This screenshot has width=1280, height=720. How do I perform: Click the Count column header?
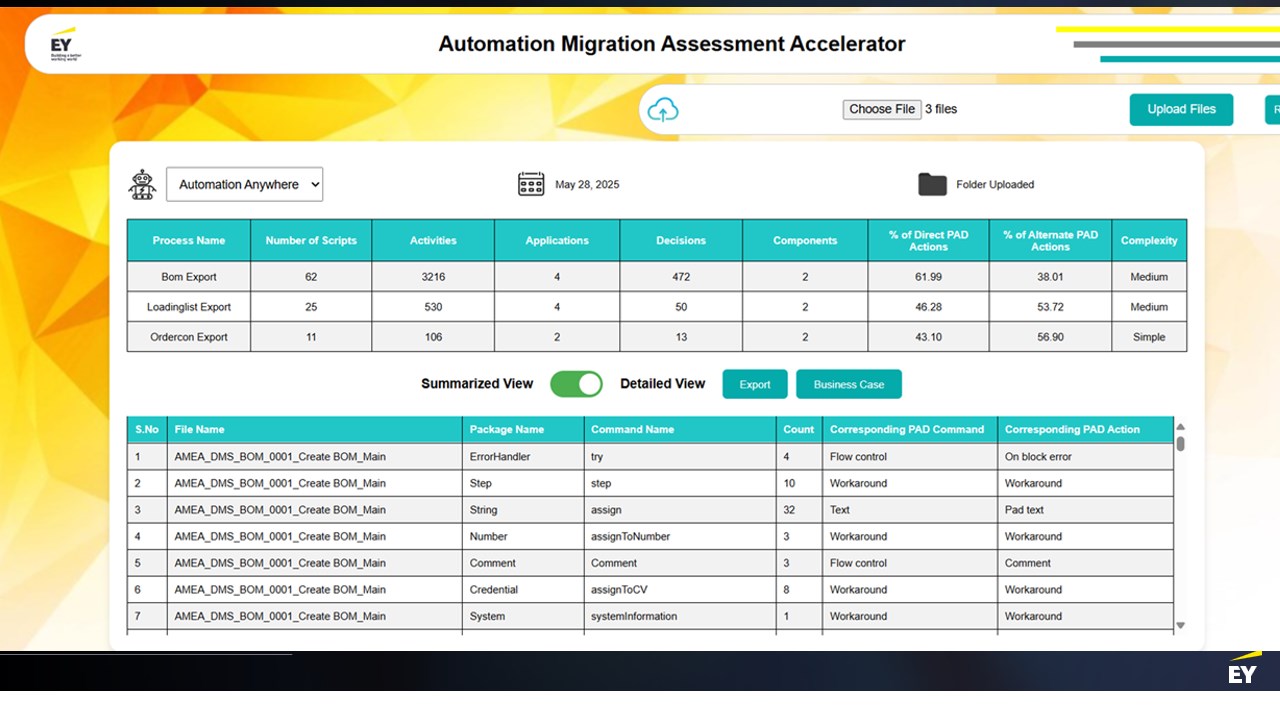[799, 429]
